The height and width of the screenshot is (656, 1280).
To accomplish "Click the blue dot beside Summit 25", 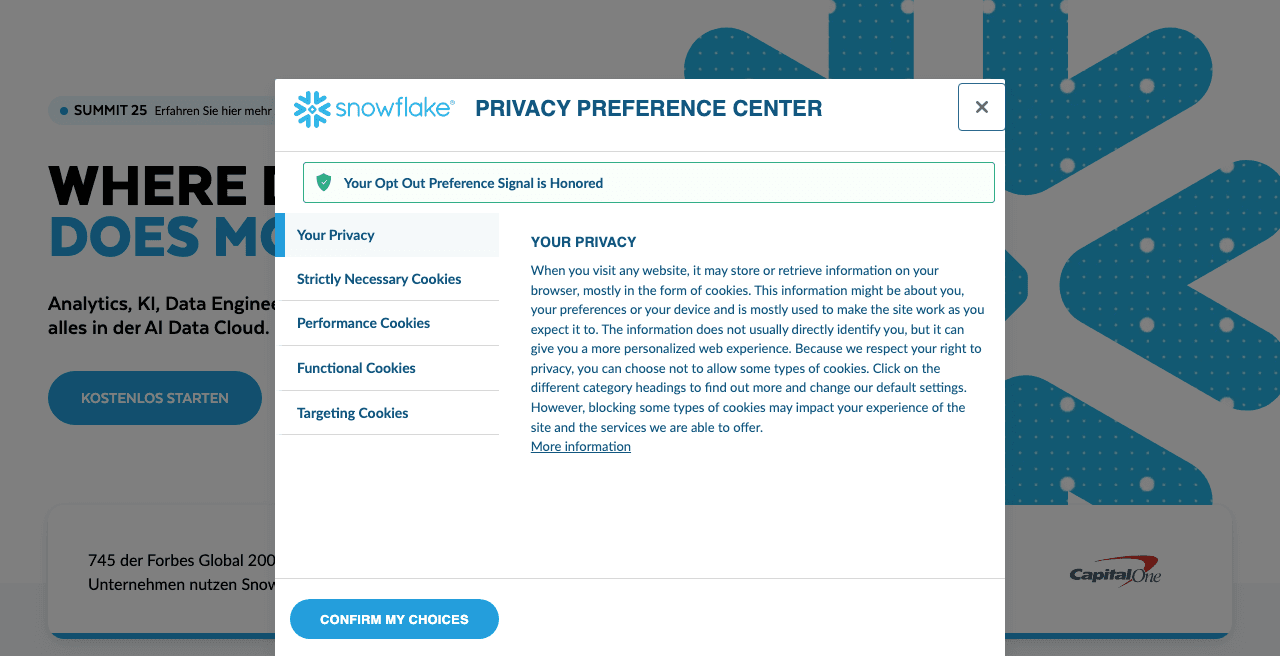I will coord(64,110).
